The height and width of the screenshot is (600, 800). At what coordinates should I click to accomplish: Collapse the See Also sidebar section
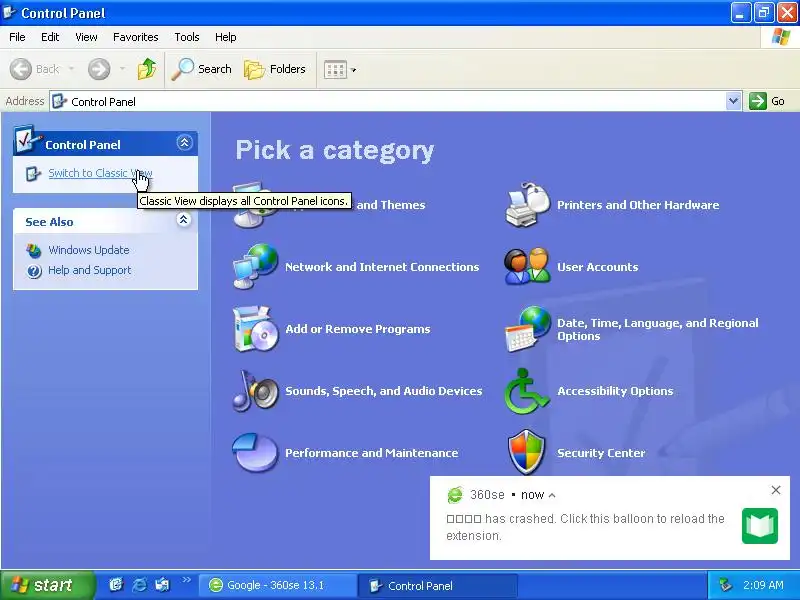click(x=184, y=220)
